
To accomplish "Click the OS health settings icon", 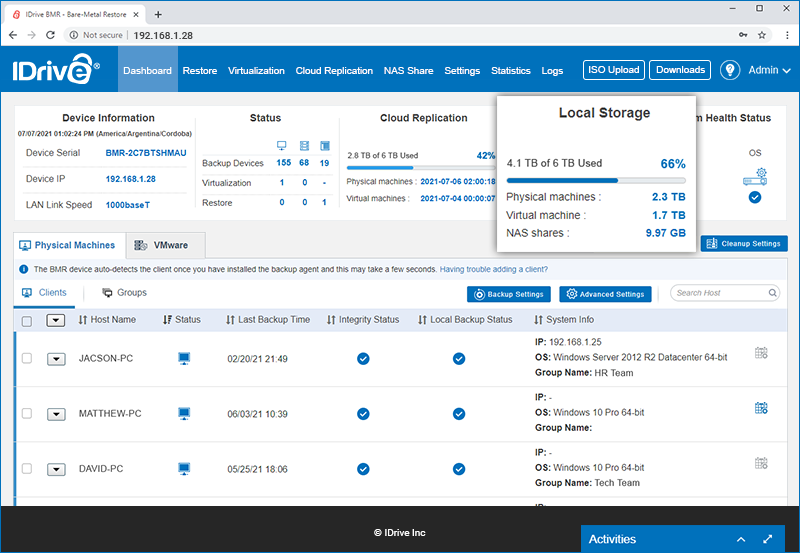I will coord(755,177).
